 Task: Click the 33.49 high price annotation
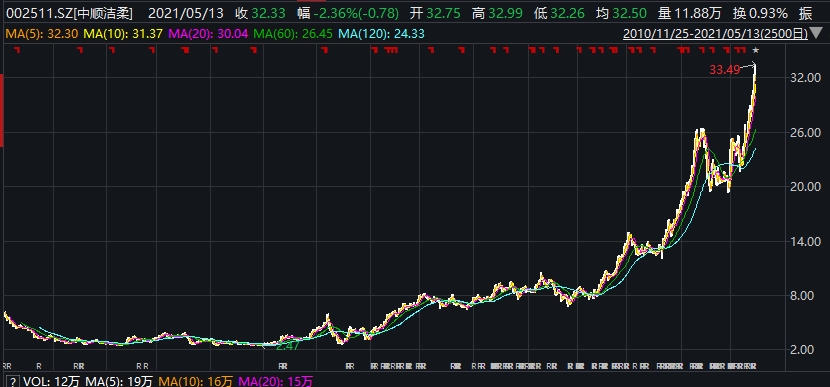(x=724, y=69)
